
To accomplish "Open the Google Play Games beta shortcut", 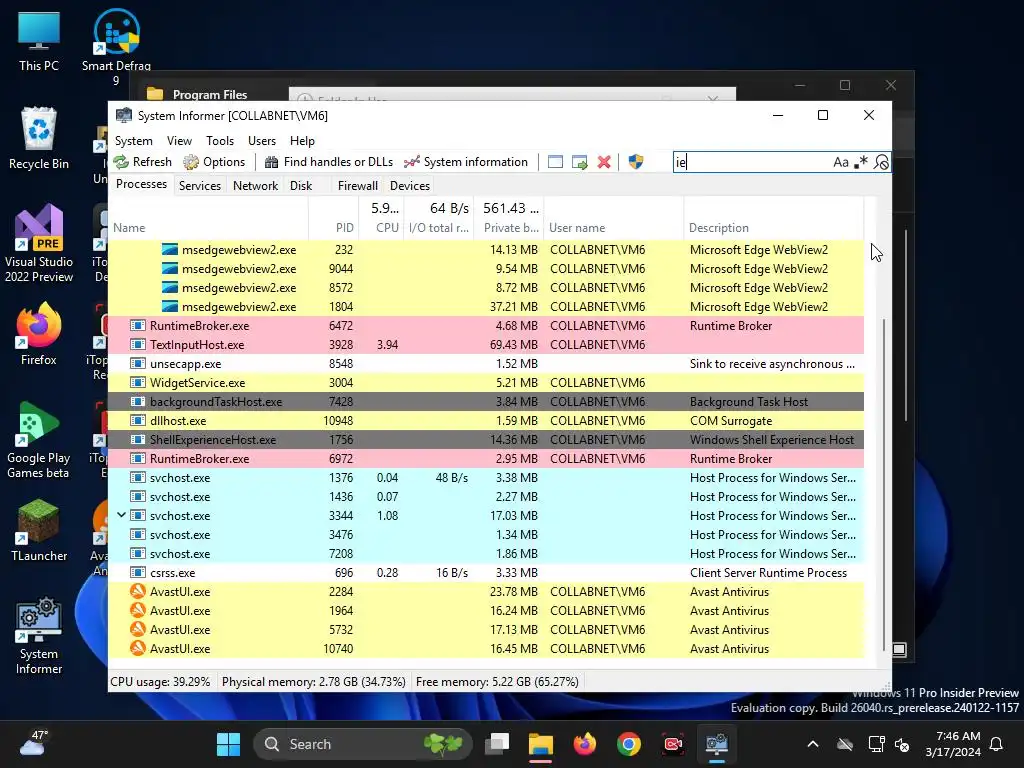I will pyautogui.click(x=39, y=439).
